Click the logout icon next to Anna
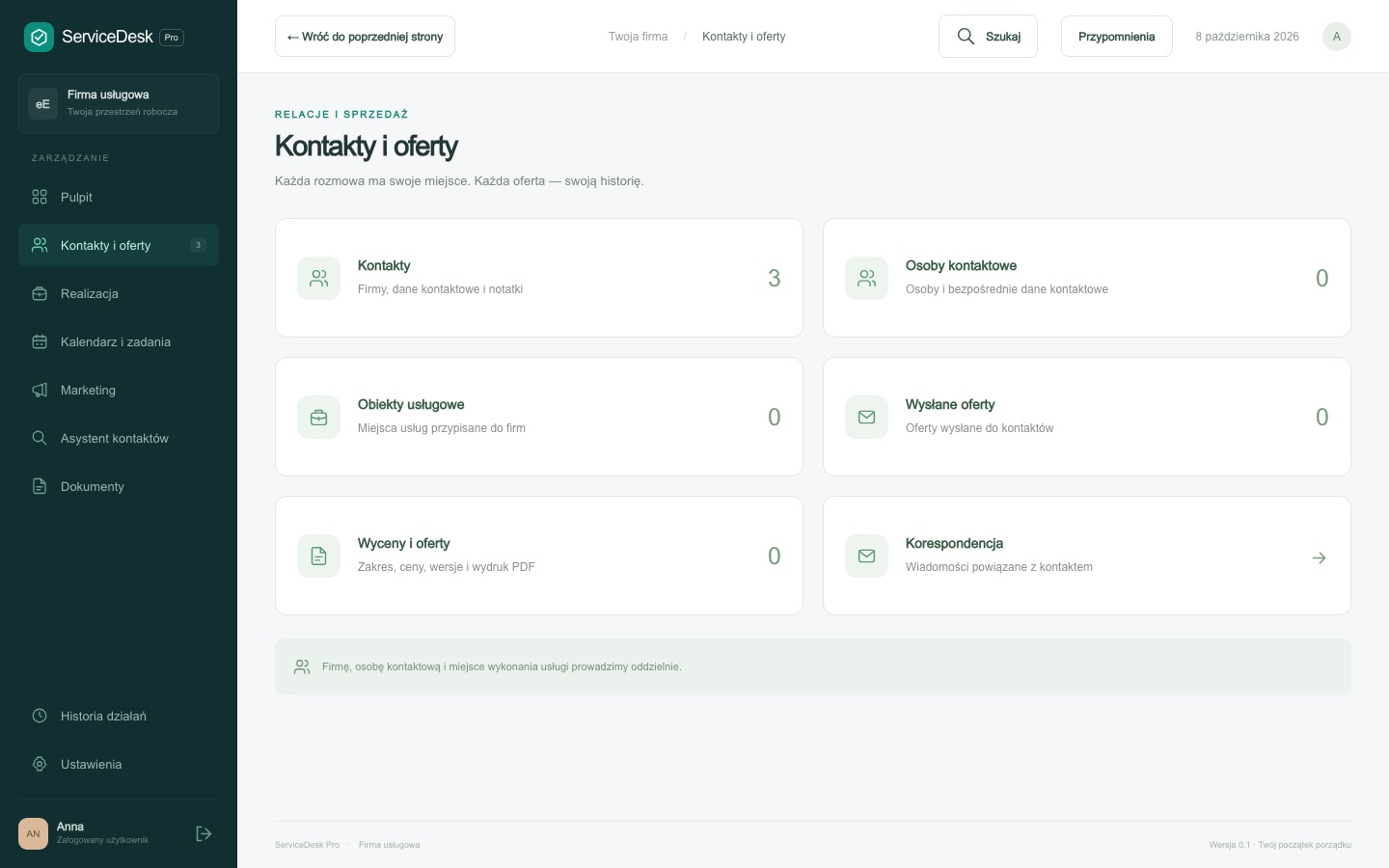Screen dimensions: 1389x868 coord(204,833)
